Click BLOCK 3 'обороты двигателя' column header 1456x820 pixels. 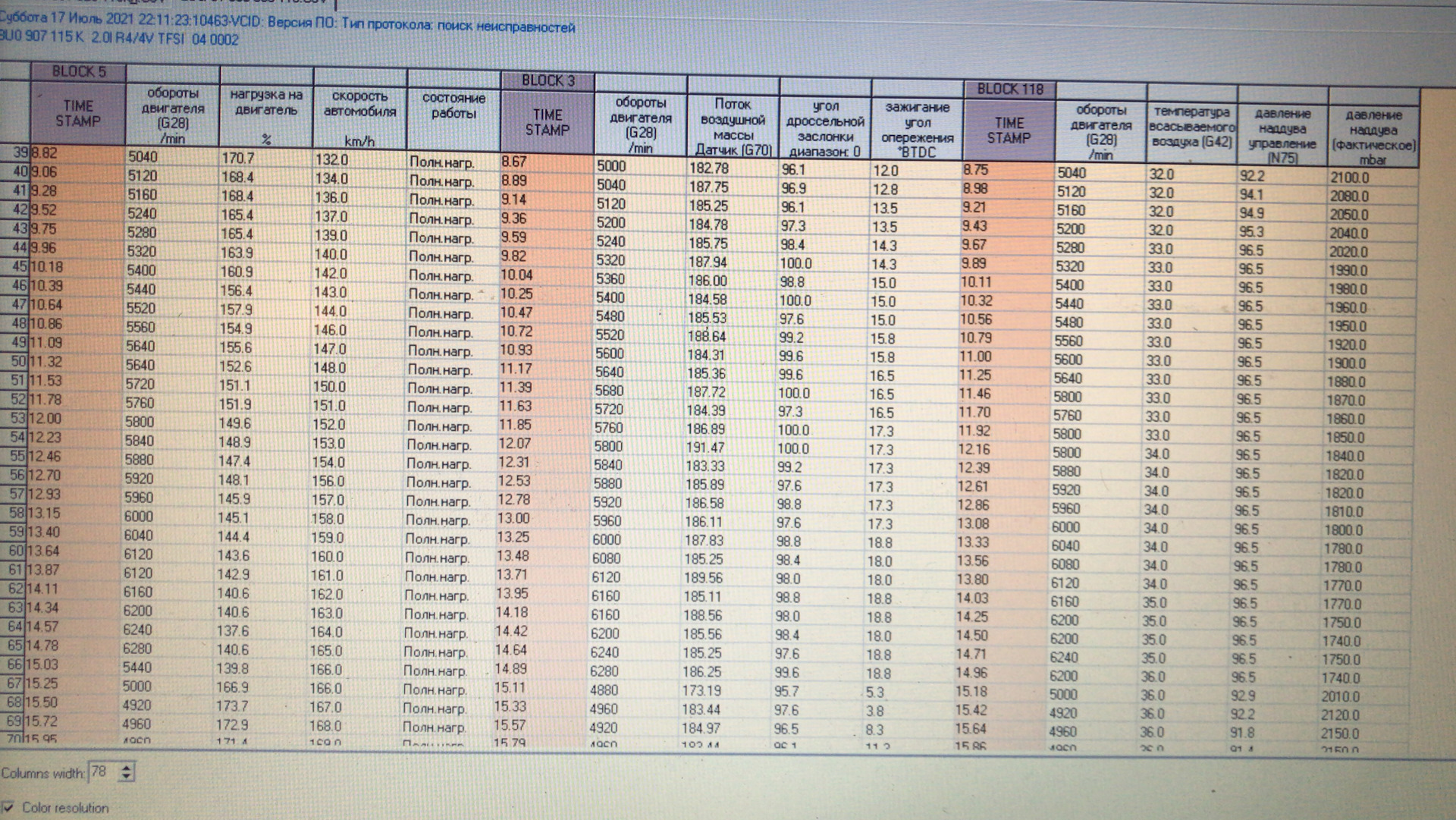[x=641, y=124]
